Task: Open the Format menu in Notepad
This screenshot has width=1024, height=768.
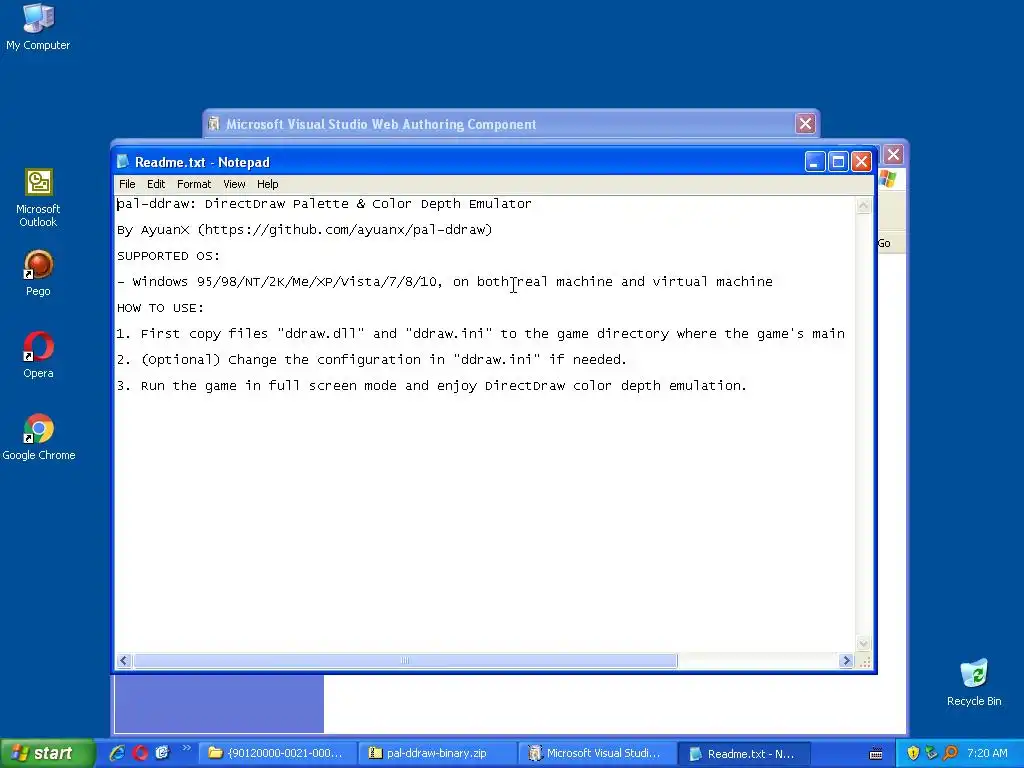Action: [194, 184]
